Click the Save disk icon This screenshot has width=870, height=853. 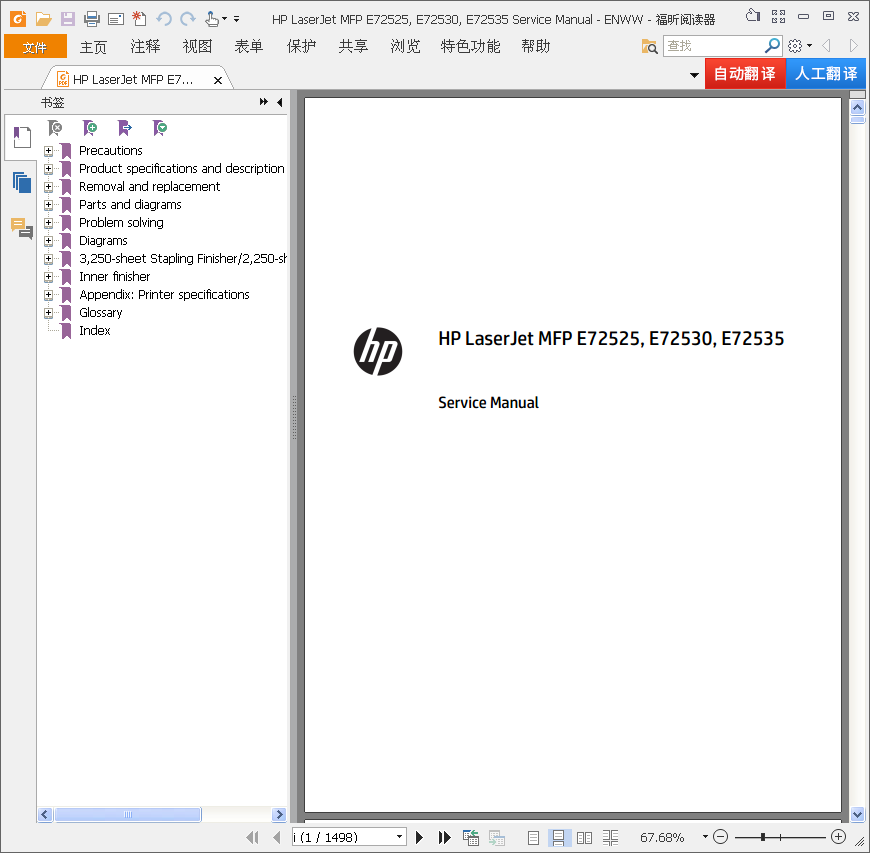68,19
